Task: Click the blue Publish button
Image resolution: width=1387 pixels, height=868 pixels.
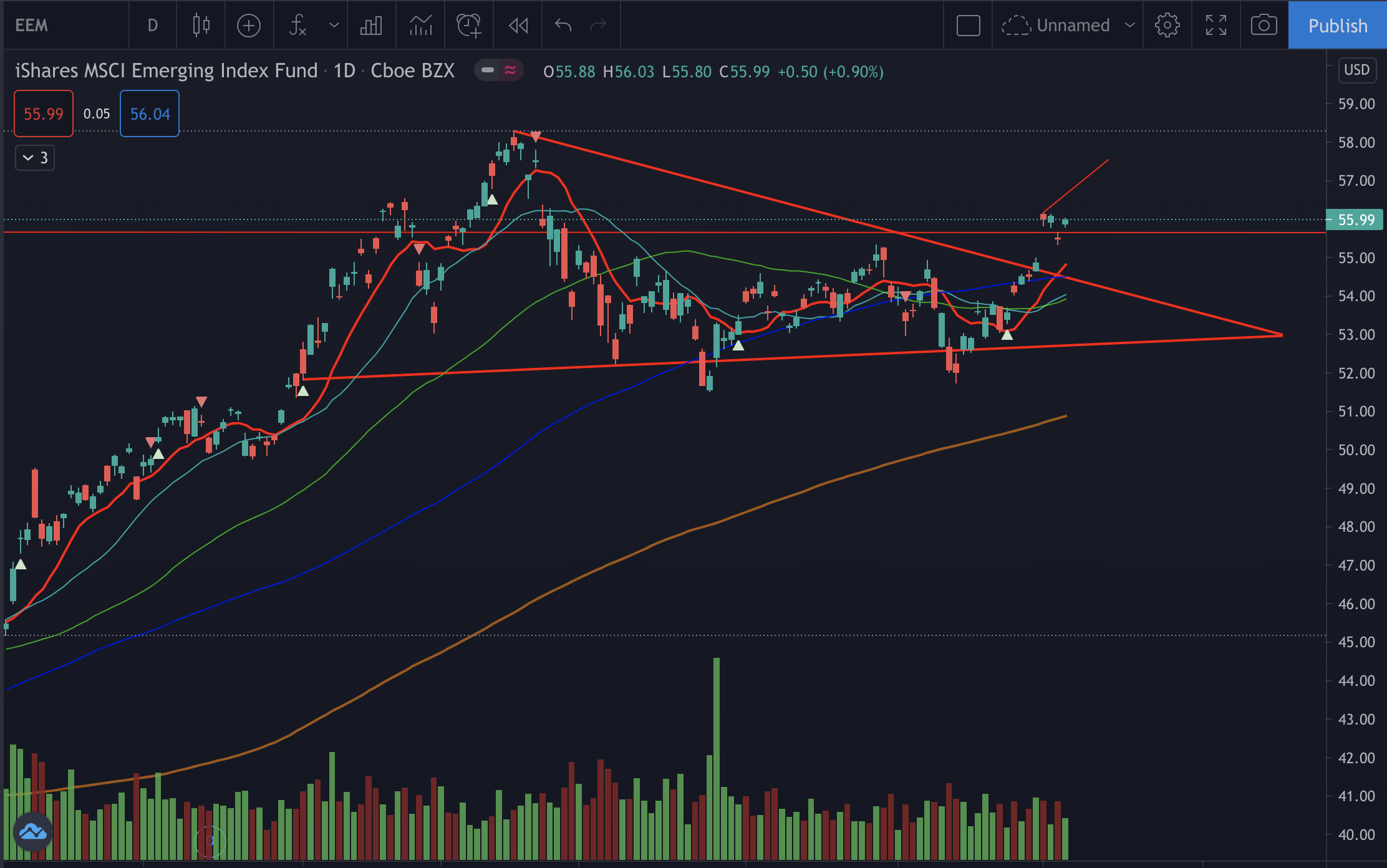Action: pyautogui.click(x=1338, y=26)
